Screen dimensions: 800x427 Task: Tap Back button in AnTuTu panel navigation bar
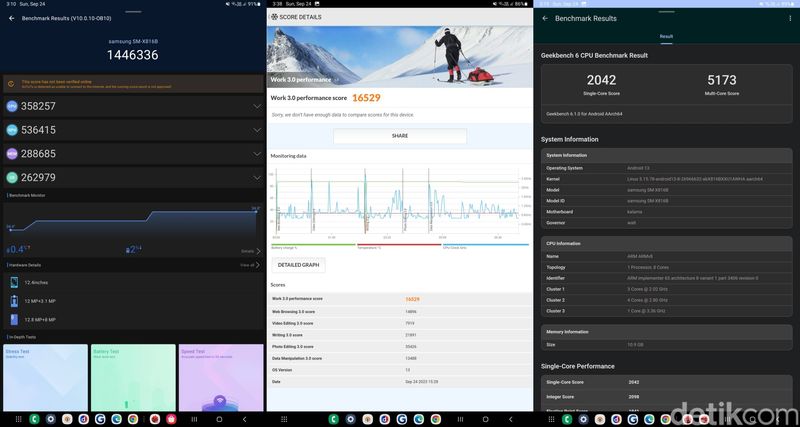[x=244, y=419]
